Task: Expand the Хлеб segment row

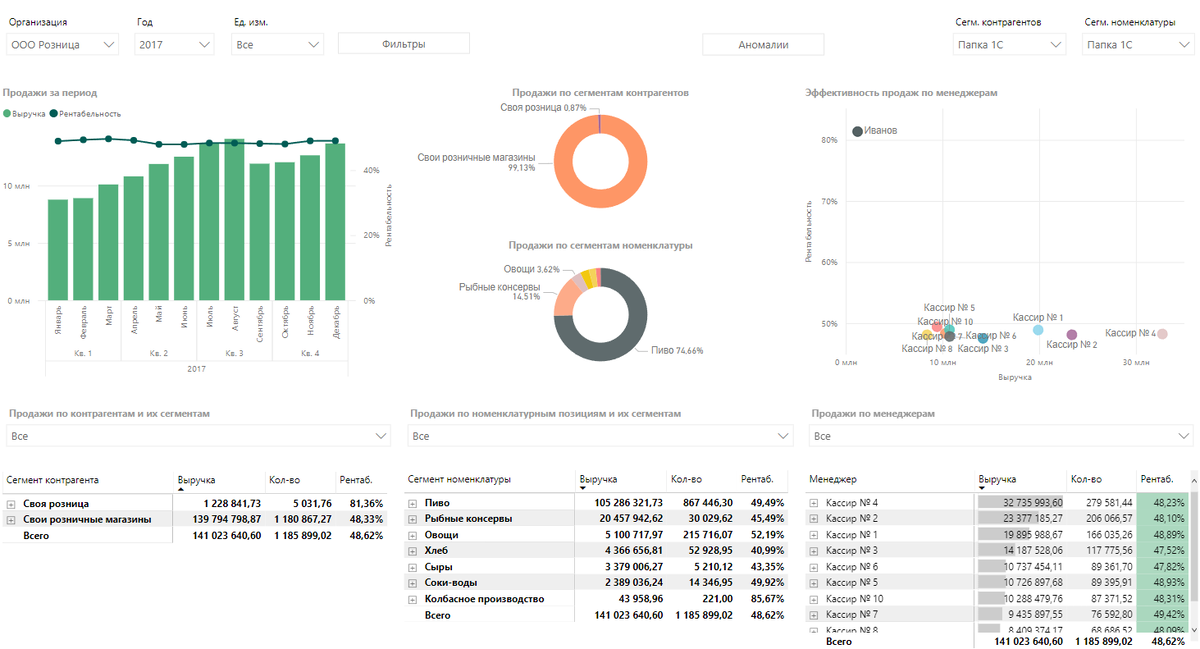Action: click(x=413, y=551)
